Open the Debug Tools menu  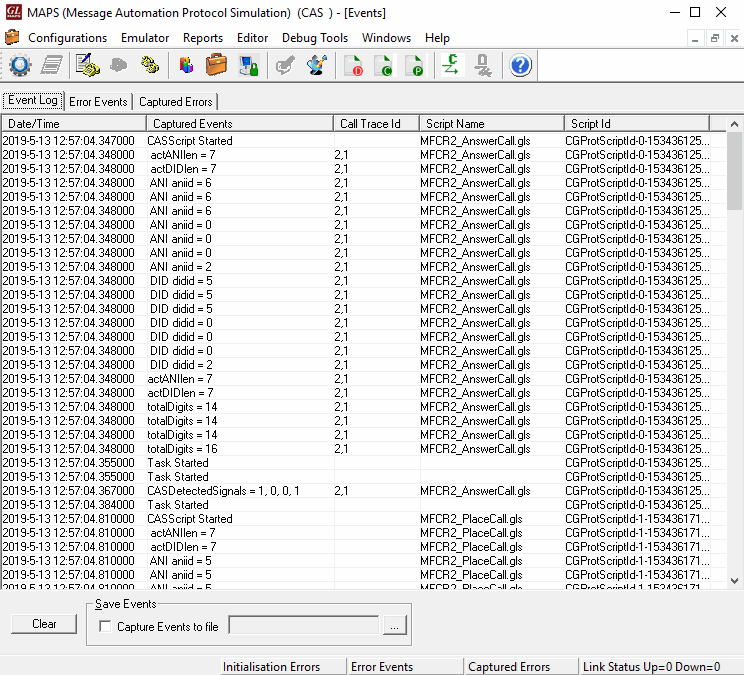pos(315,38)
